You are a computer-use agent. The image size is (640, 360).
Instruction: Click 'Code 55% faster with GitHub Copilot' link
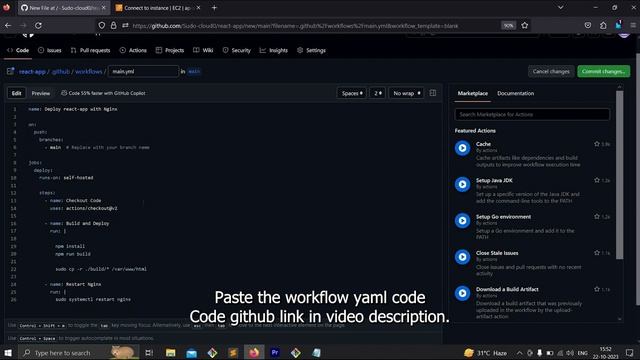tap(103, 93)
